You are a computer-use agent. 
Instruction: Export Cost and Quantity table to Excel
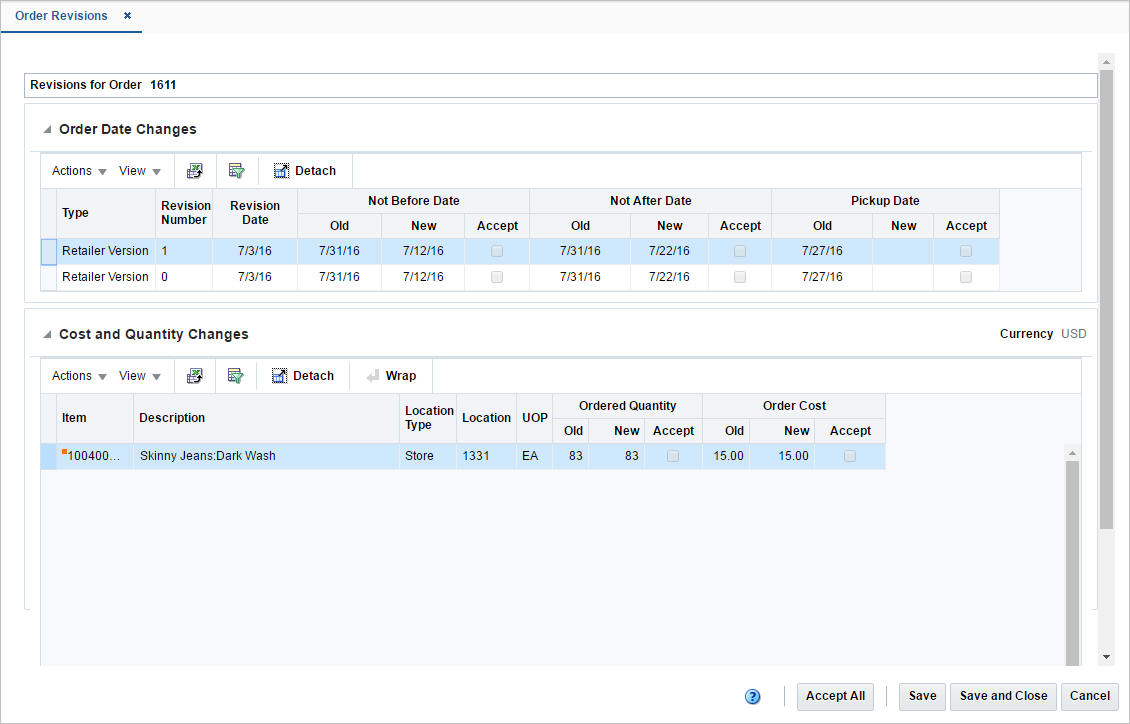pos(195,375)
